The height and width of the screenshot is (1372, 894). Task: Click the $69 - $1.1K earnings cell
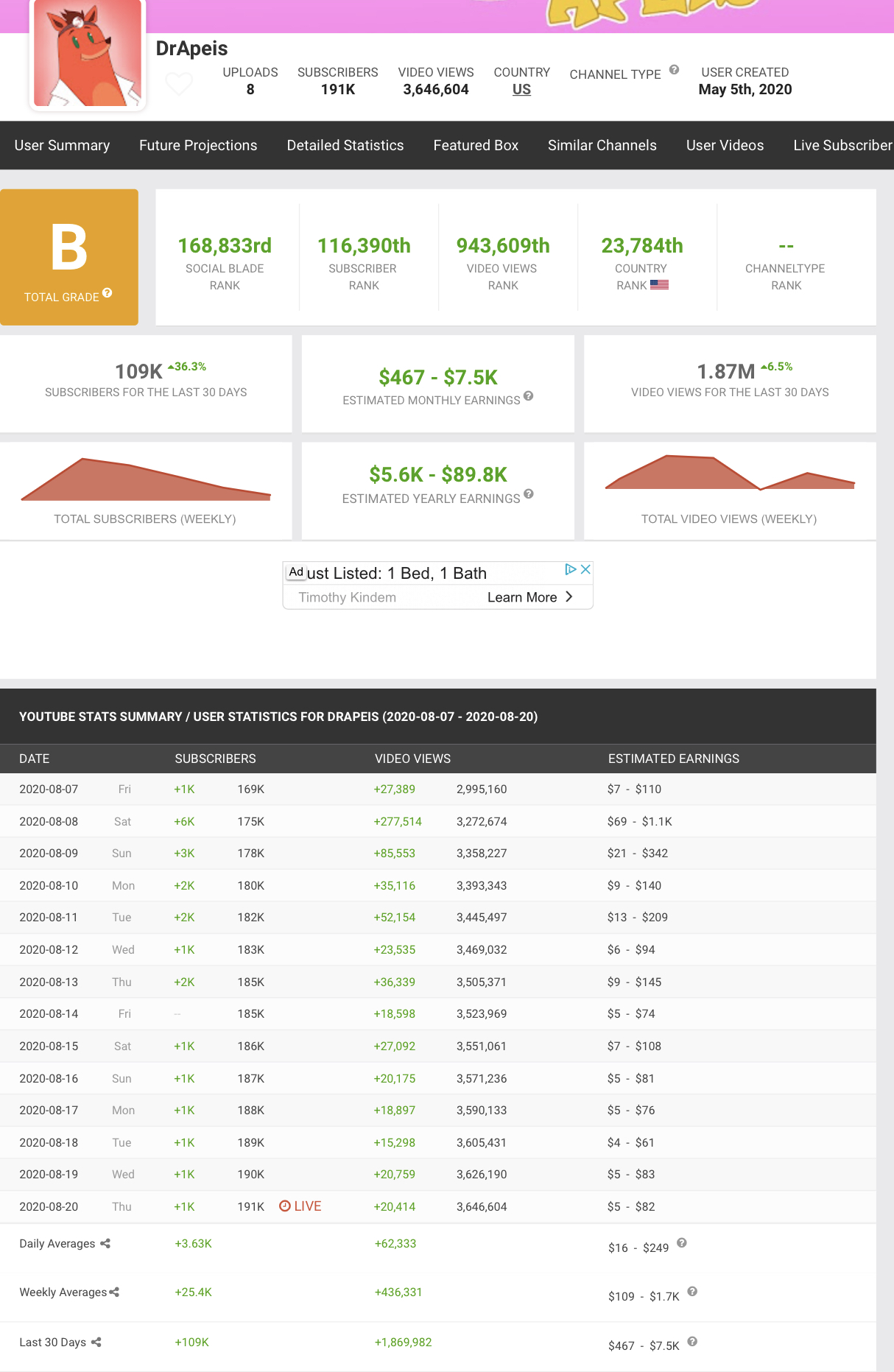640,821
